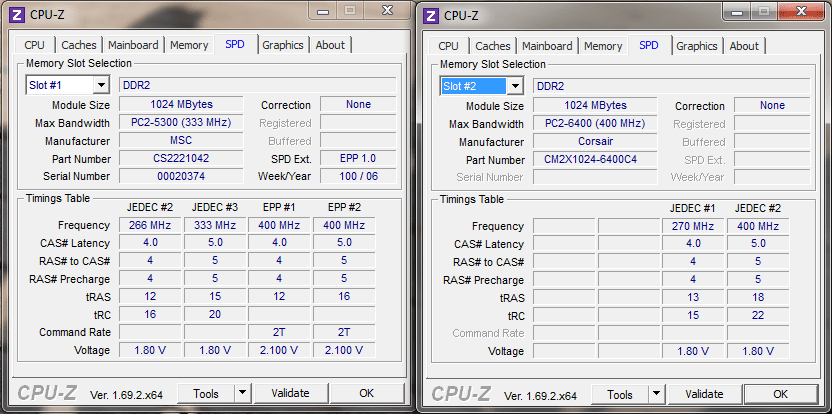Click the EPP #1 column header
832x414 pixels.
tap(279, 207)
